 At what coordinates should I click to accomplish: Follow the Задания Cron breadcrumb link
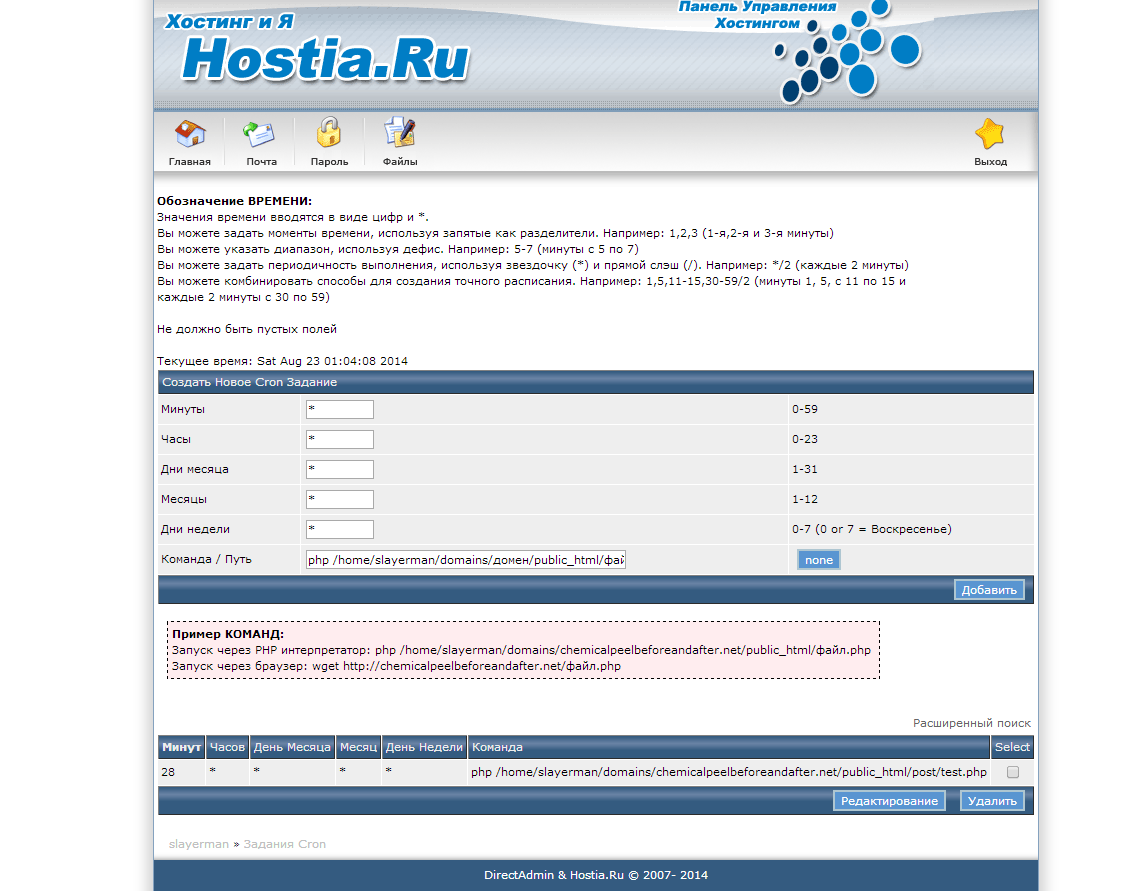pyautogui.click(x=284, y=844)
